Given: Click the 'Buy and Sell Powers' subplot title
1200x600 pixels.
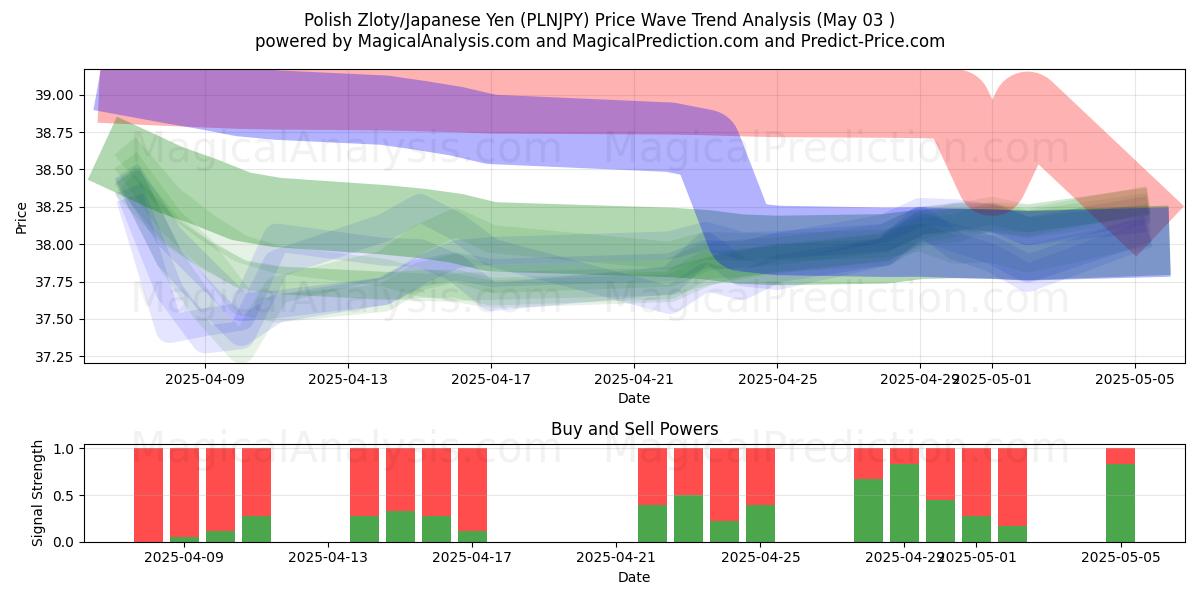Looking at the screenshot, I should coord(634,429).
